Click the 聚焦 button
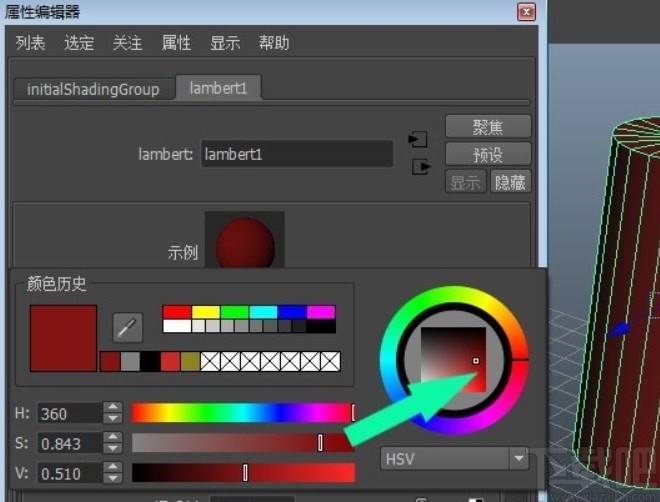Image resolution: width=660 pixels, height=502 pixels. pos(488,127)
